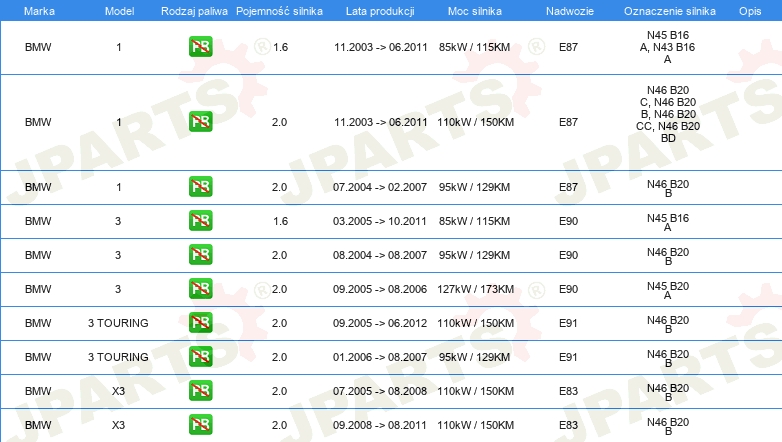Select 2.0 capacity in 08.2004 -> 08.2007 row
This screenshot has height=442, width=782.
pos(279,255)
